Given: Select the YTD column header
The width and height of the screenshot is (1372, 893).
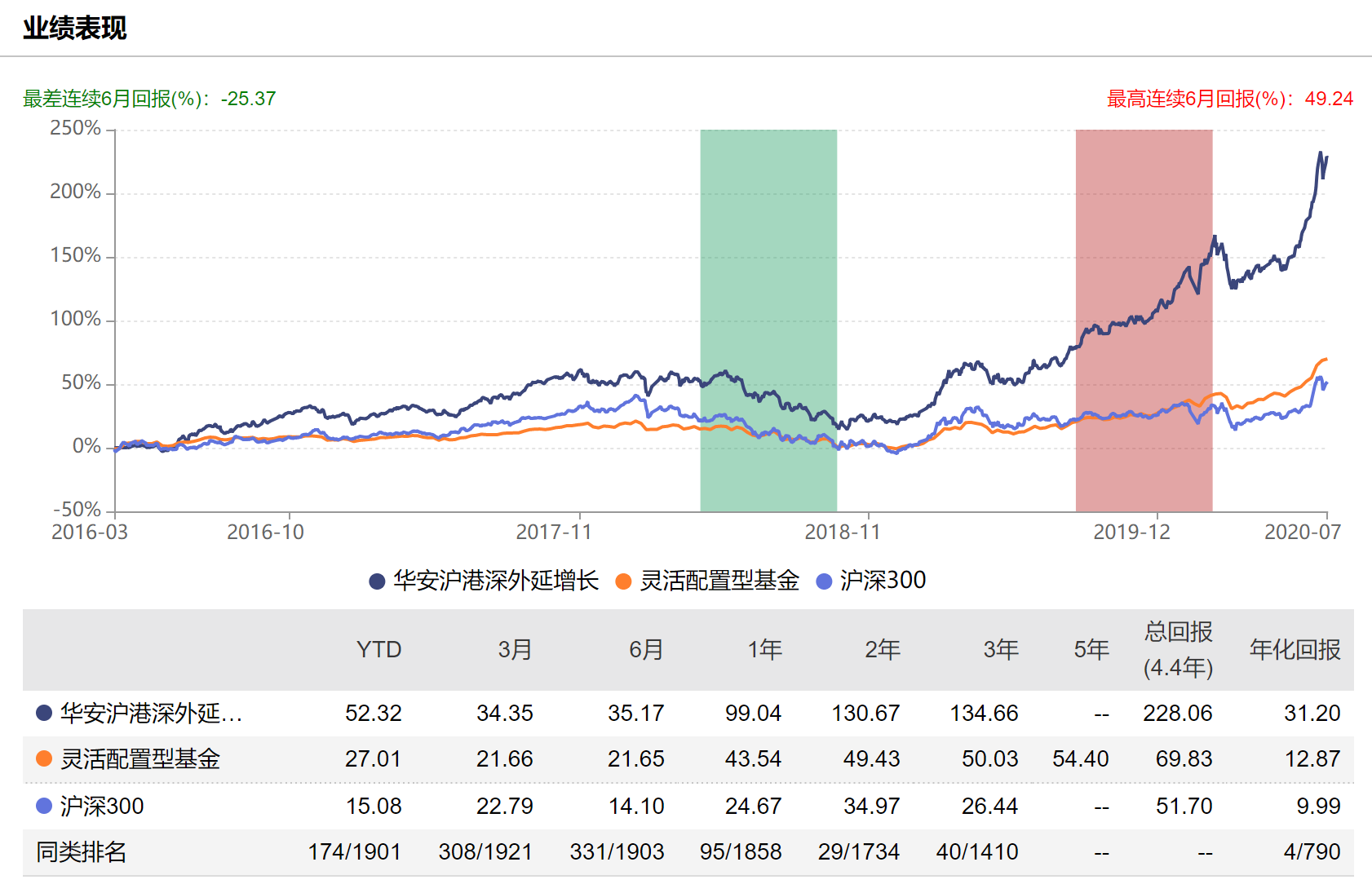Looking at the screenshot, I should [x=378, y=650].
